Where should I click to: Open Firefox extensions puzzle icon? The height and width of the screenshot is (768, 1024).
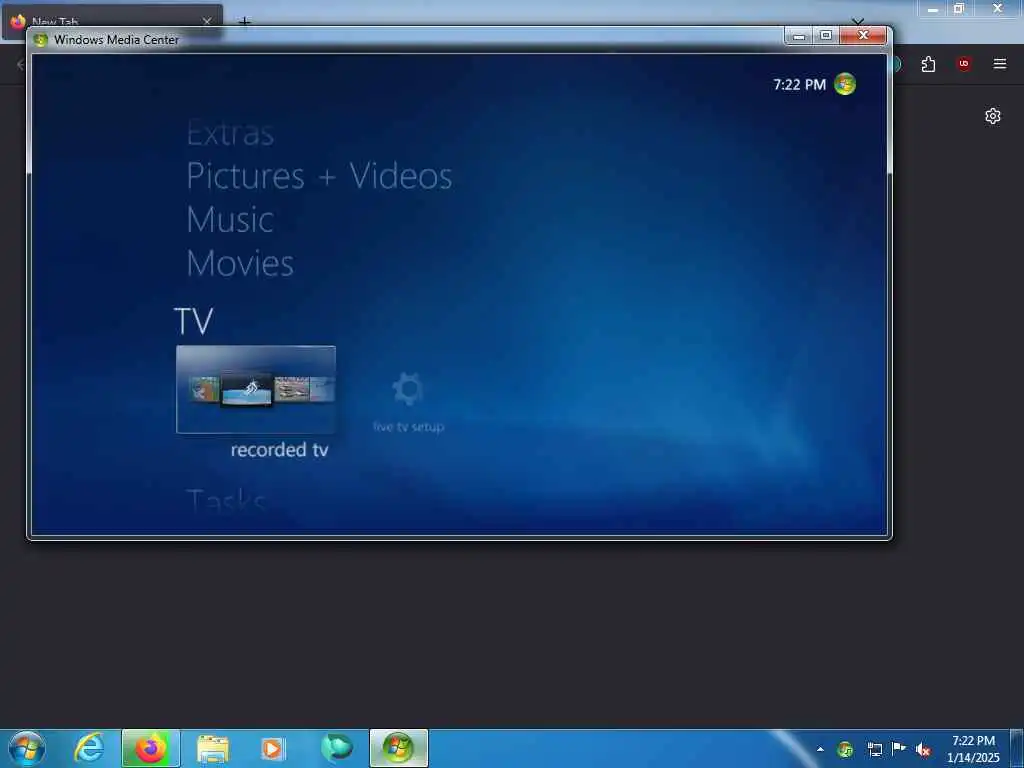929,64
